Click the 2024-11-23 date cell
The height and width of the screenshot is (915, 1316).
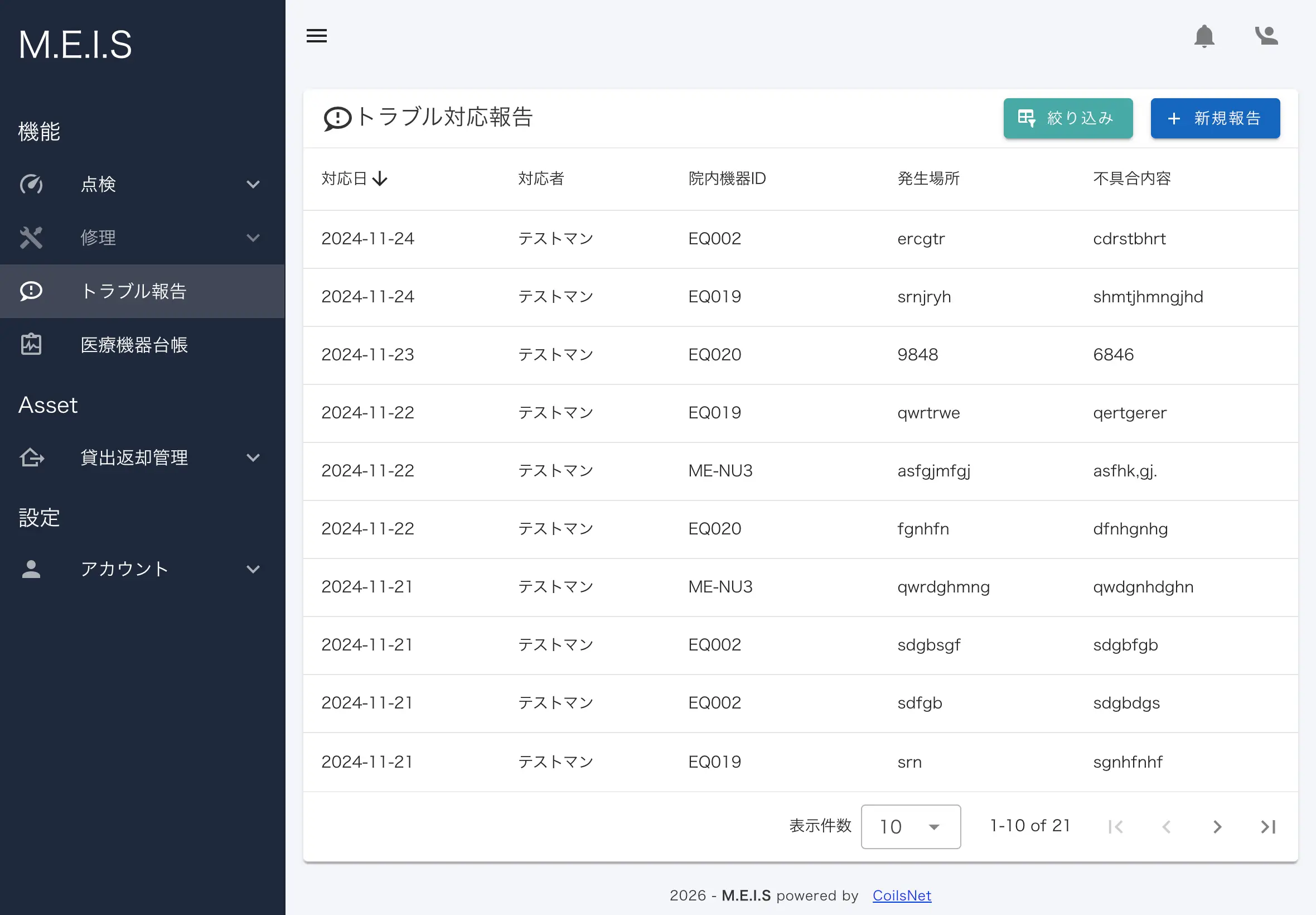pyautogui.click(x=367, y=355)
